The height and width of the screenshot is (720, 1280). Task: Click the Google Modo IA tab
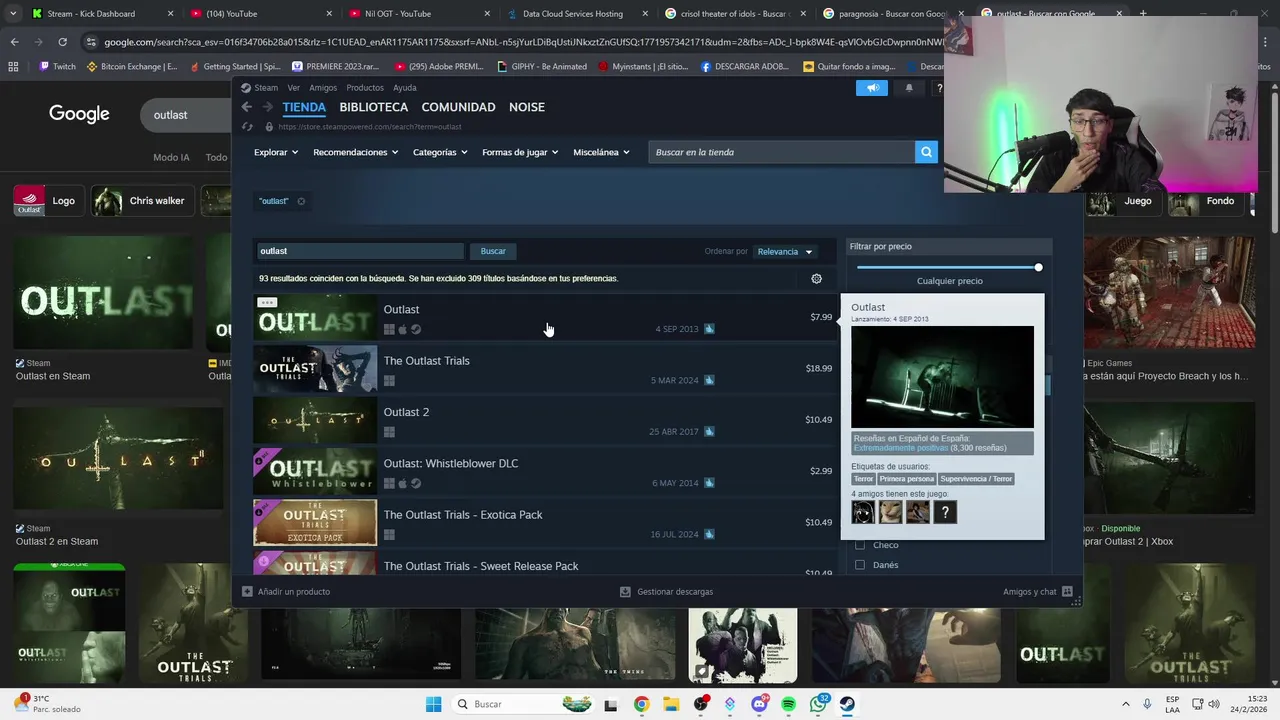[171, 157]
